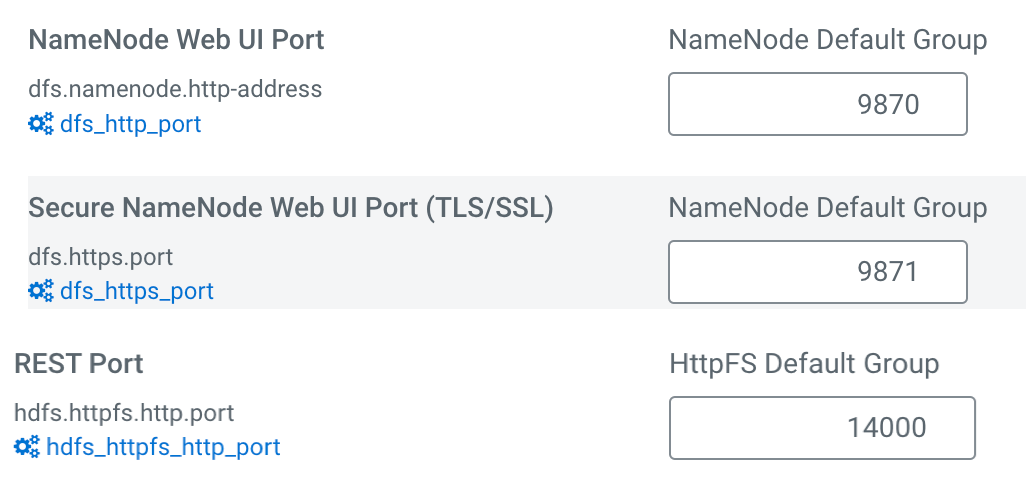Select the hdfs.httpfs.http.port property text

[124, 413]
